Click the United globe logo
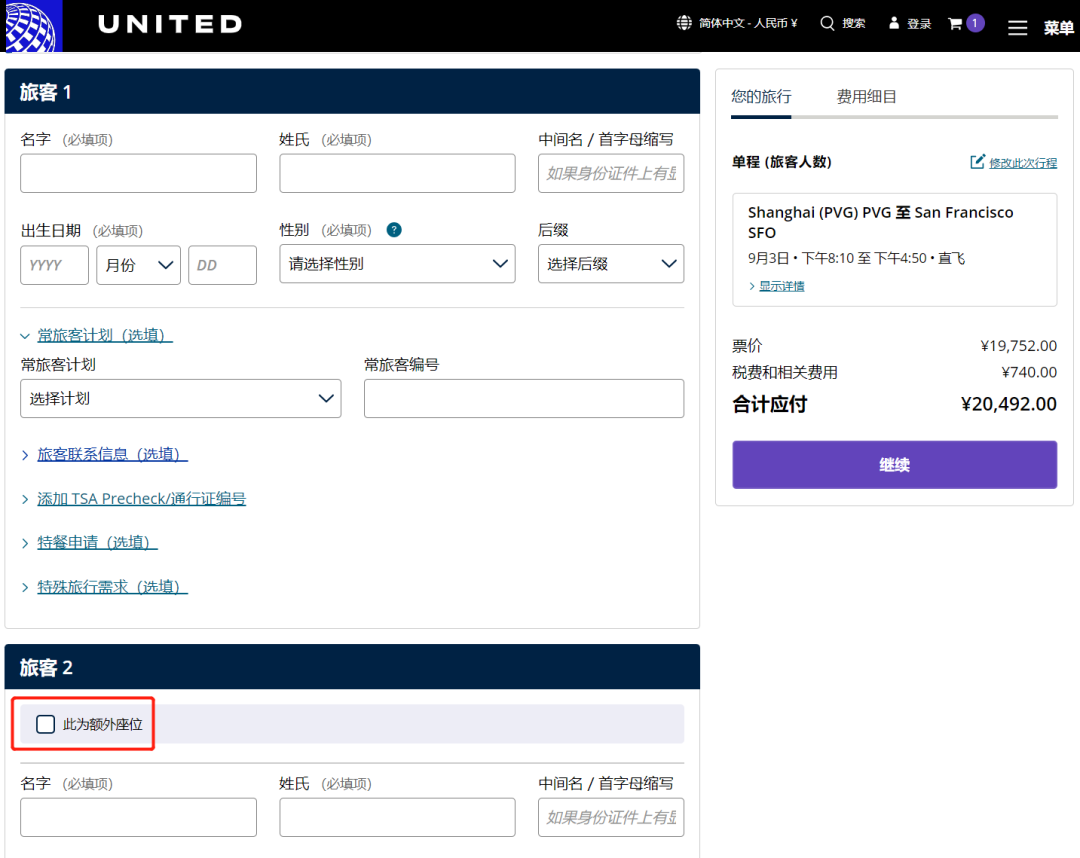The image size is (1080, 858). click(x=33, y=26)
